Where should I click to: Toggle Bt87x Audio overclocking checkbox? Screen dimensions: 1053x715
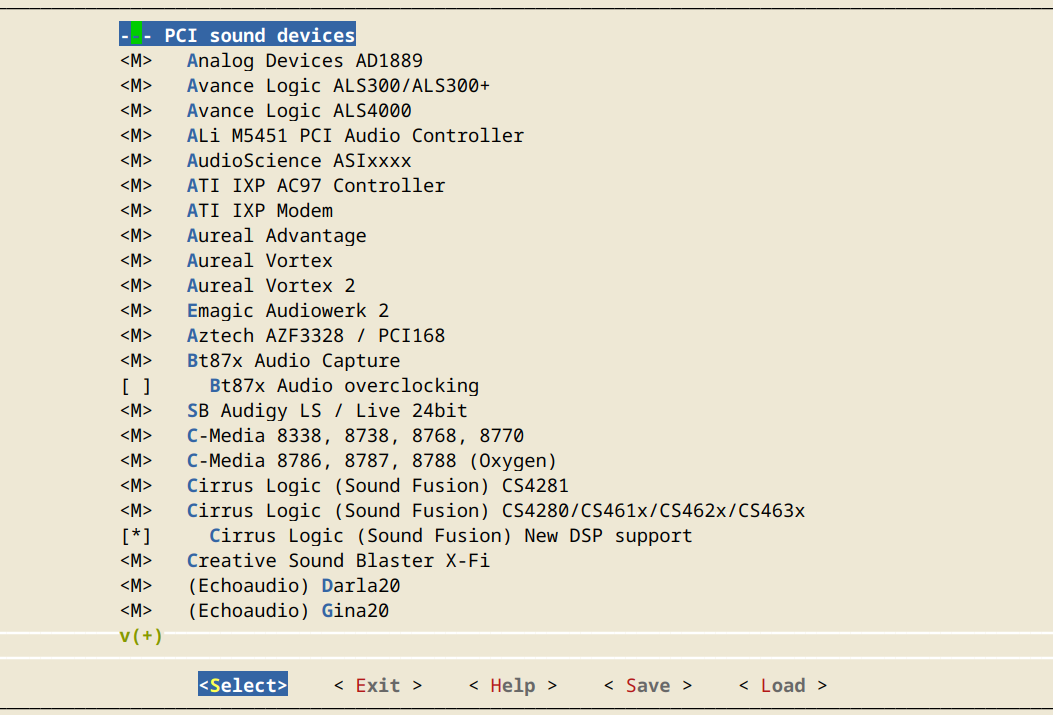(x=136, y=386)
